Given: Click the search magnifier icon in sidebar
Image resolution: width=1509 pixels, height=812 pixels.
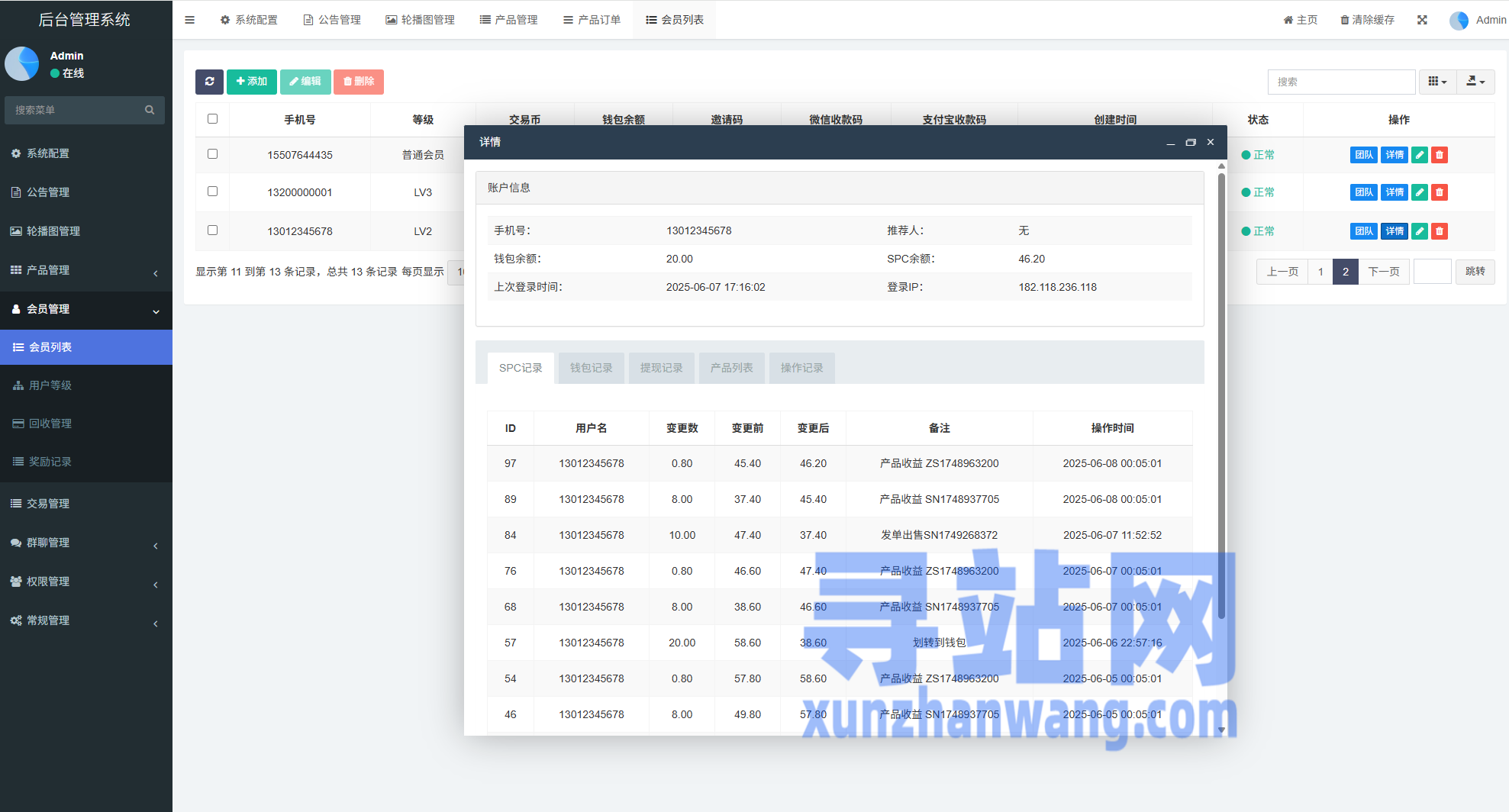Looking at the screenshot, I should pyautogui.click(x=150, y=110).
